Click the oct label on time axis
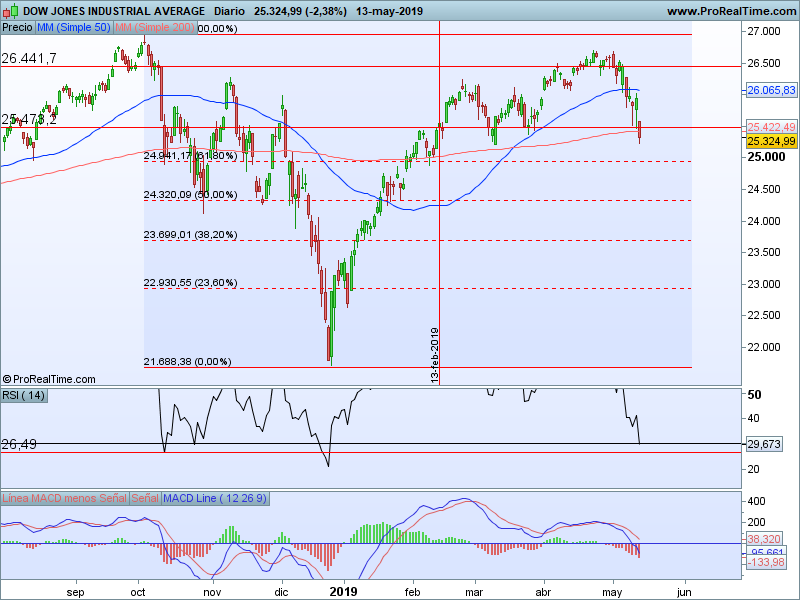800x600 pixels. coord(138,592)
